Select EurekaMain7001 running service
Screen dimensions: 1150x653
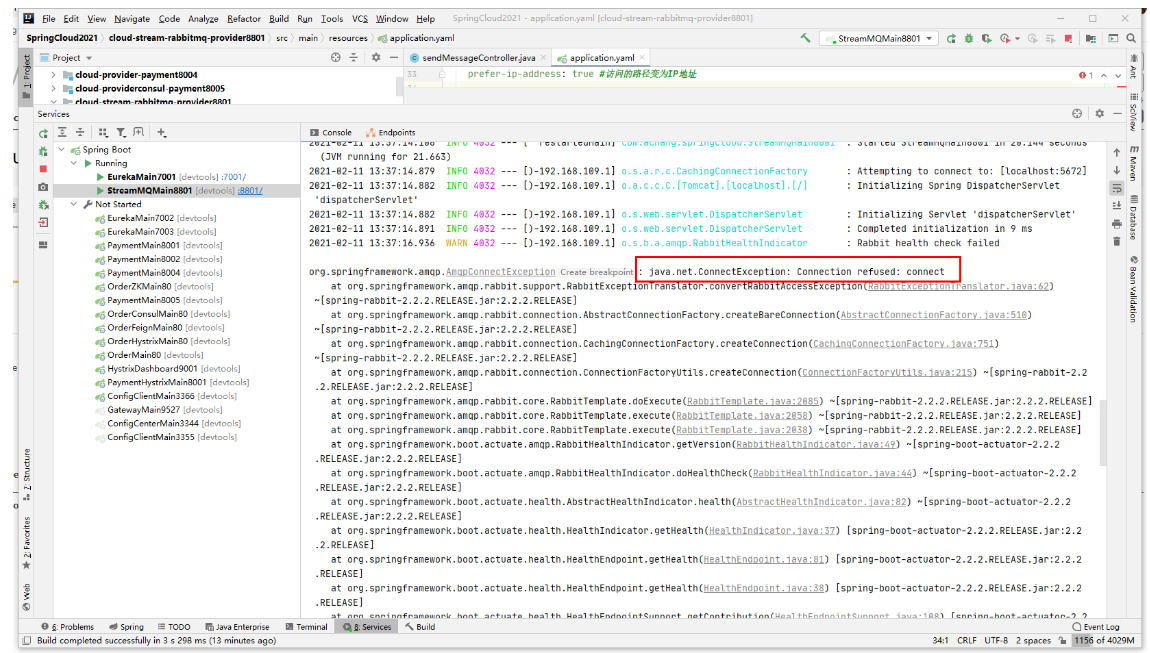click(141, 177)
